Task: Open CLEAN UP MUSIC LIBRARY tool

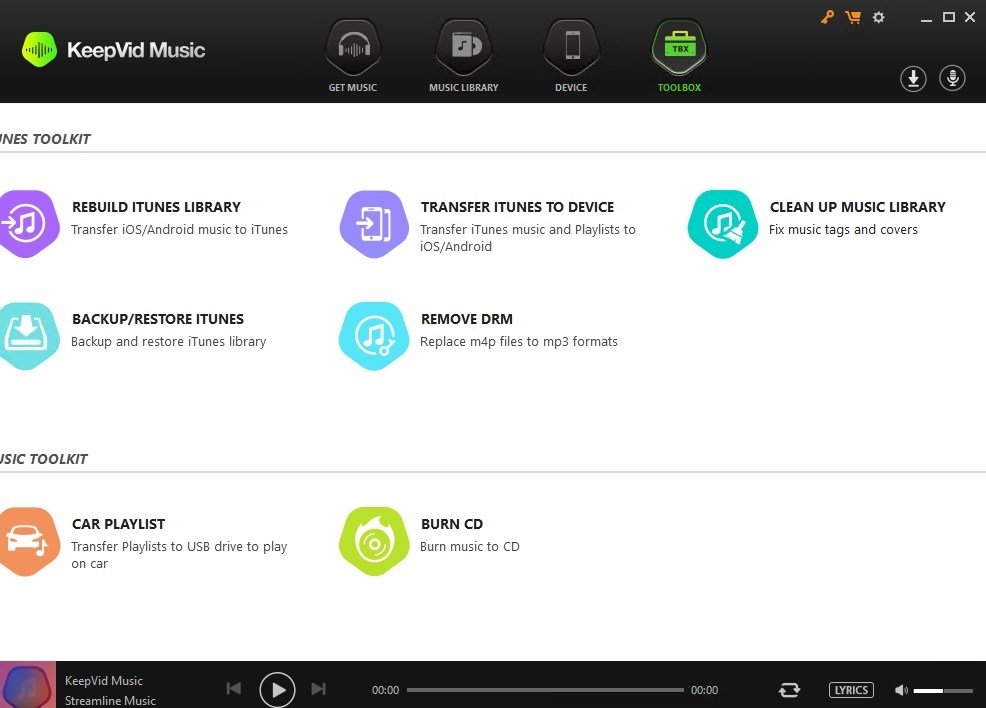Action: [x=858, y=207]
